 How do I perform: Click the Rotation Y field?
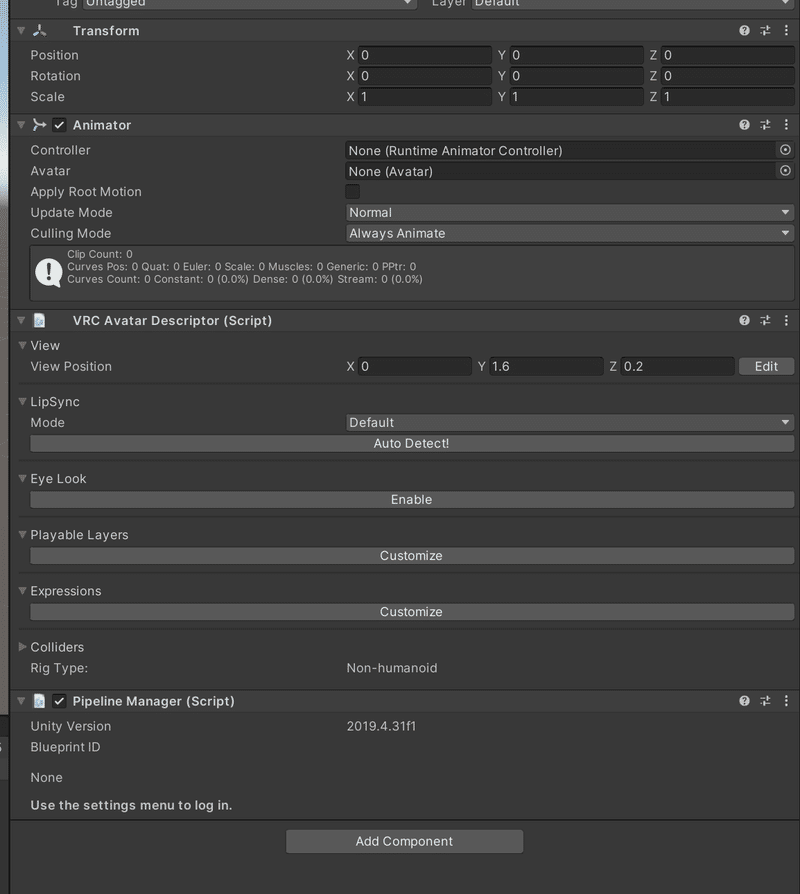pyautogui.click(x=576, y=76)
